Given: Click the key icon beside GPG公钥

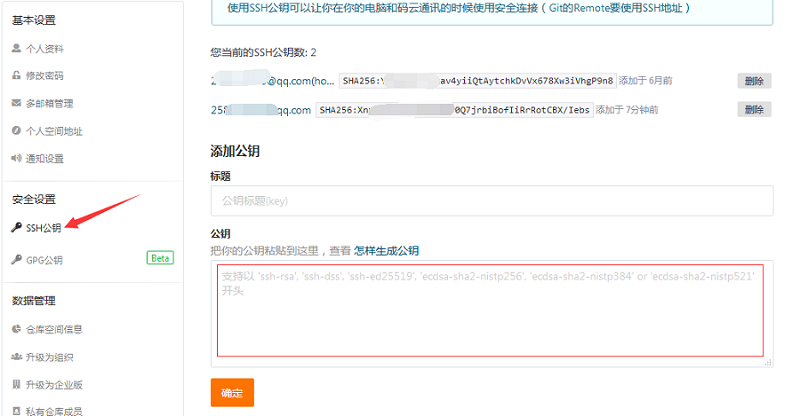Looking at the screenshot, I should (16, 259).
